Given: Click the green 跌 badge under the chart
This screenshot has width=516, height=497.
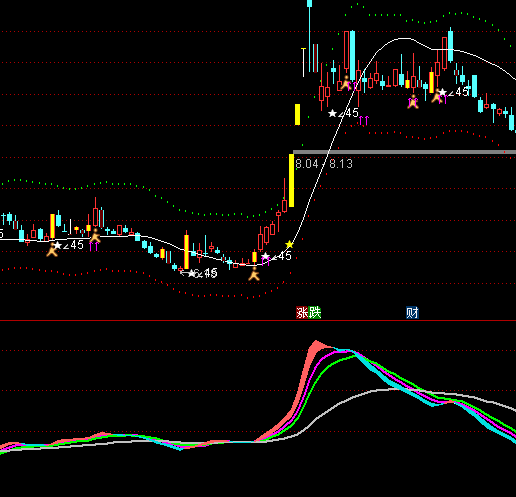Looking at the screenshot, I should tap(315, 313).
